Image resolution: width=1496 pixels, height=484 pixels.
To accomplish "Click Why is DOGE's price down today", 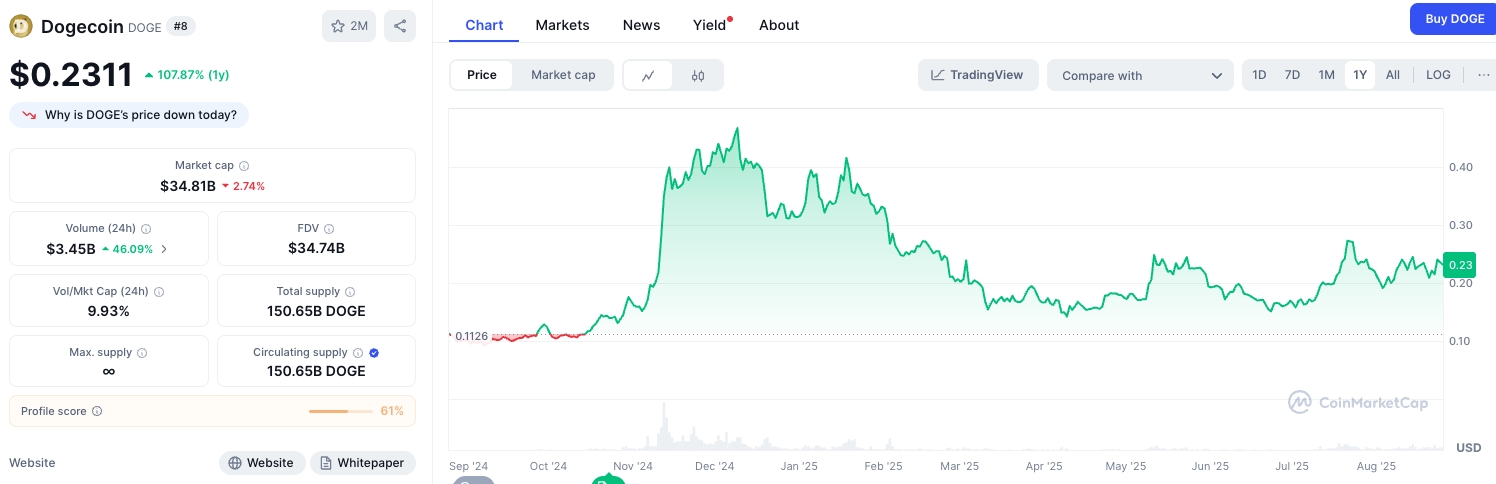I will 129,115.
